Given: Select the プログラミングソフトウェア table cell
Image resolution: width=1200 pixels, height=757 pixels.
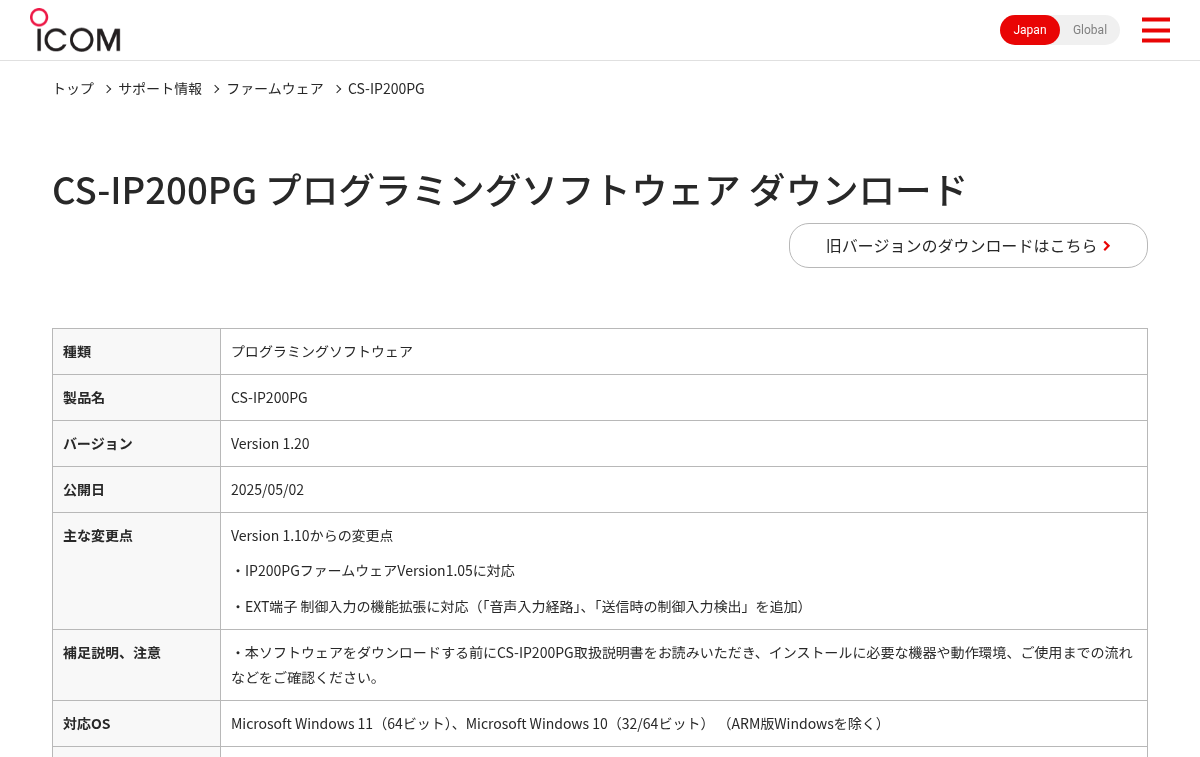Looking at the screenshot, I should 684,352.
